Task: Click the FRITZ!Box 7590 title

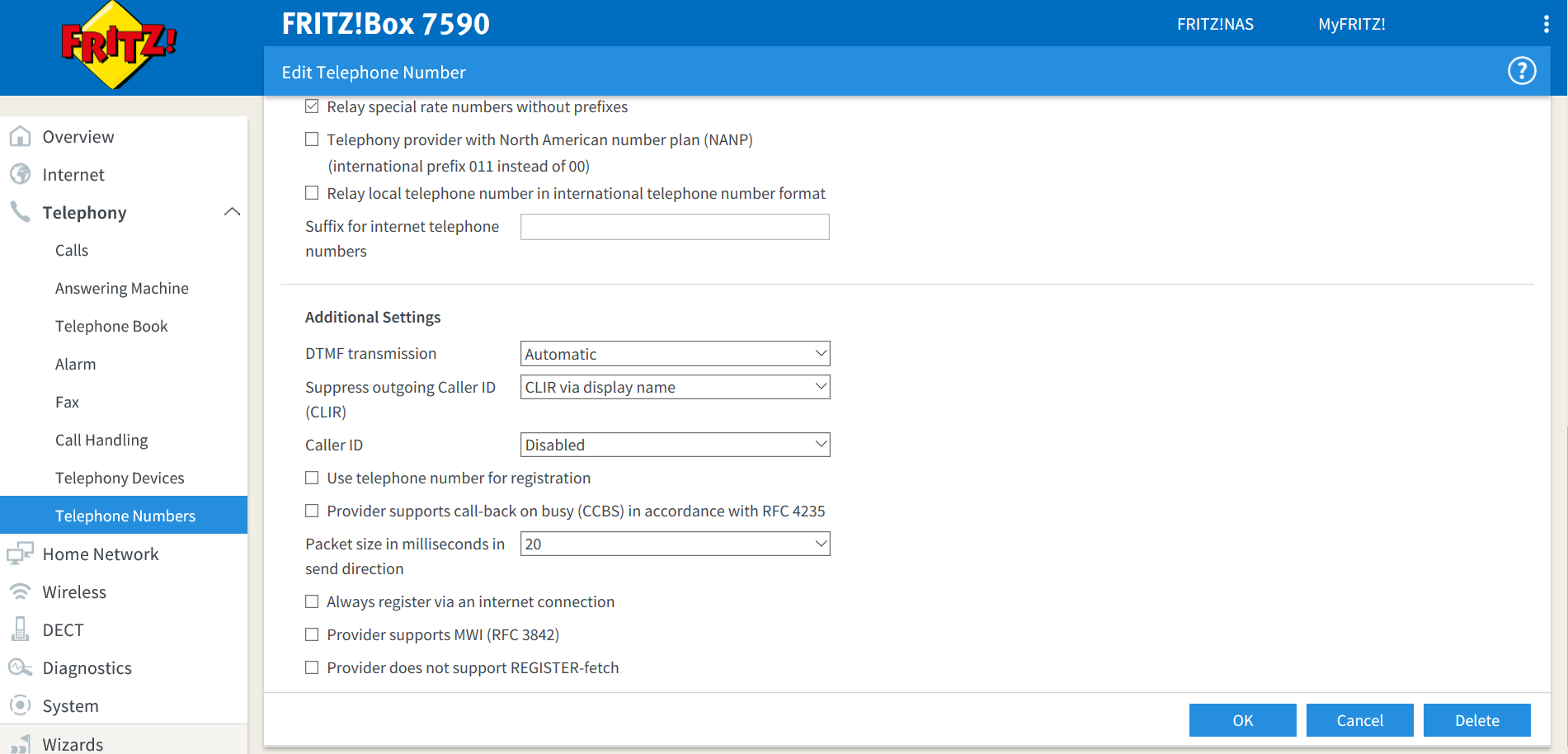Action: tap(385, 23)
